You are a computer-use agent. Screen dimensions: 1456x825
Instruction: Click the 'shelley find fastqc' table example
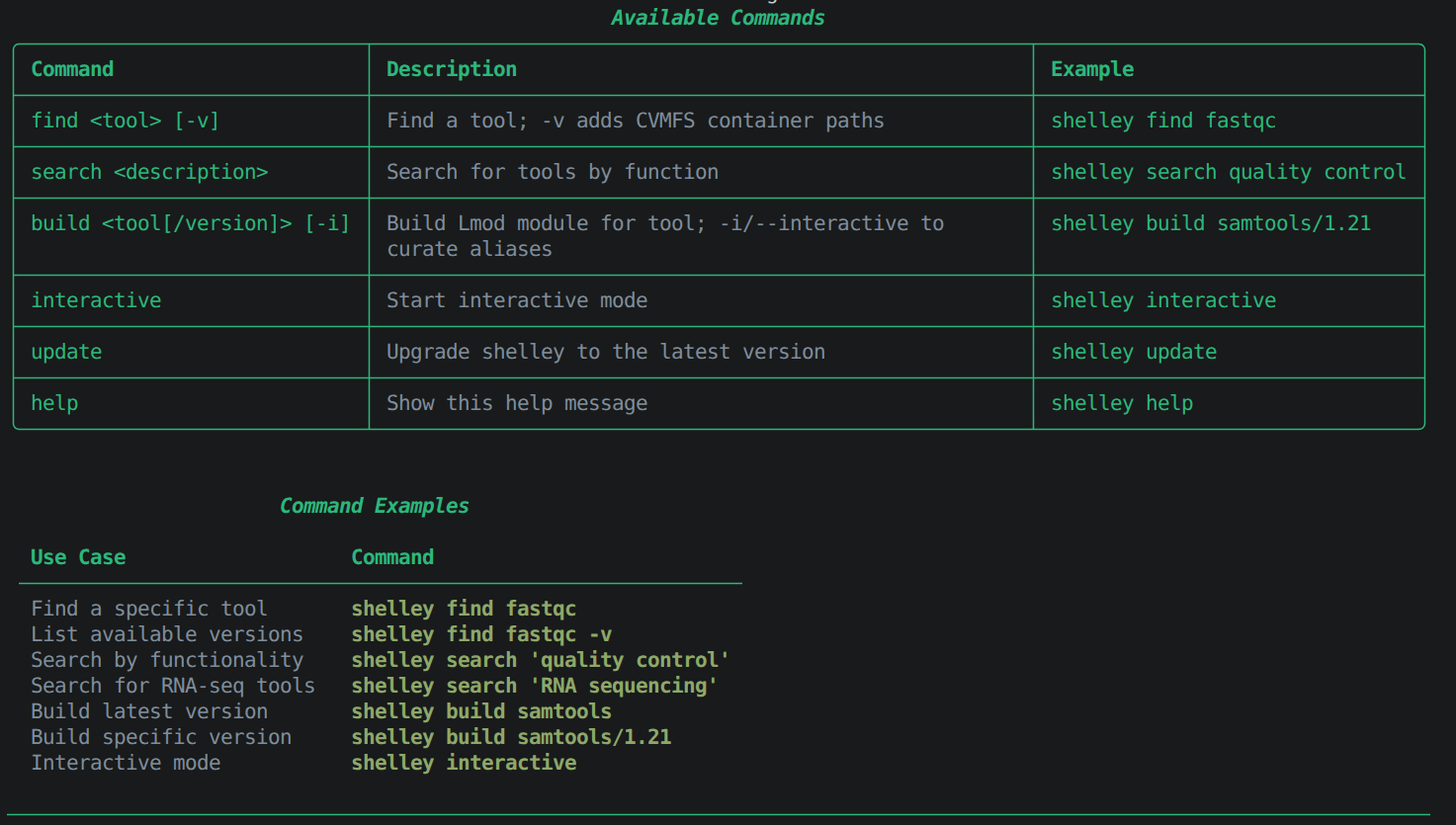(1163, 121)
